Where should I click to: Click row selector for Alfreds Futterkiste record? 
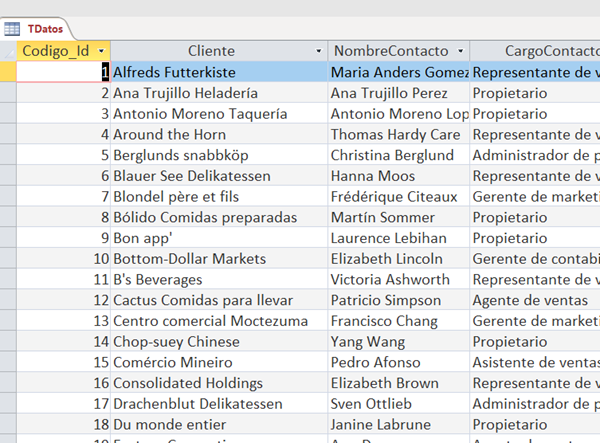(x=8, y=72)
